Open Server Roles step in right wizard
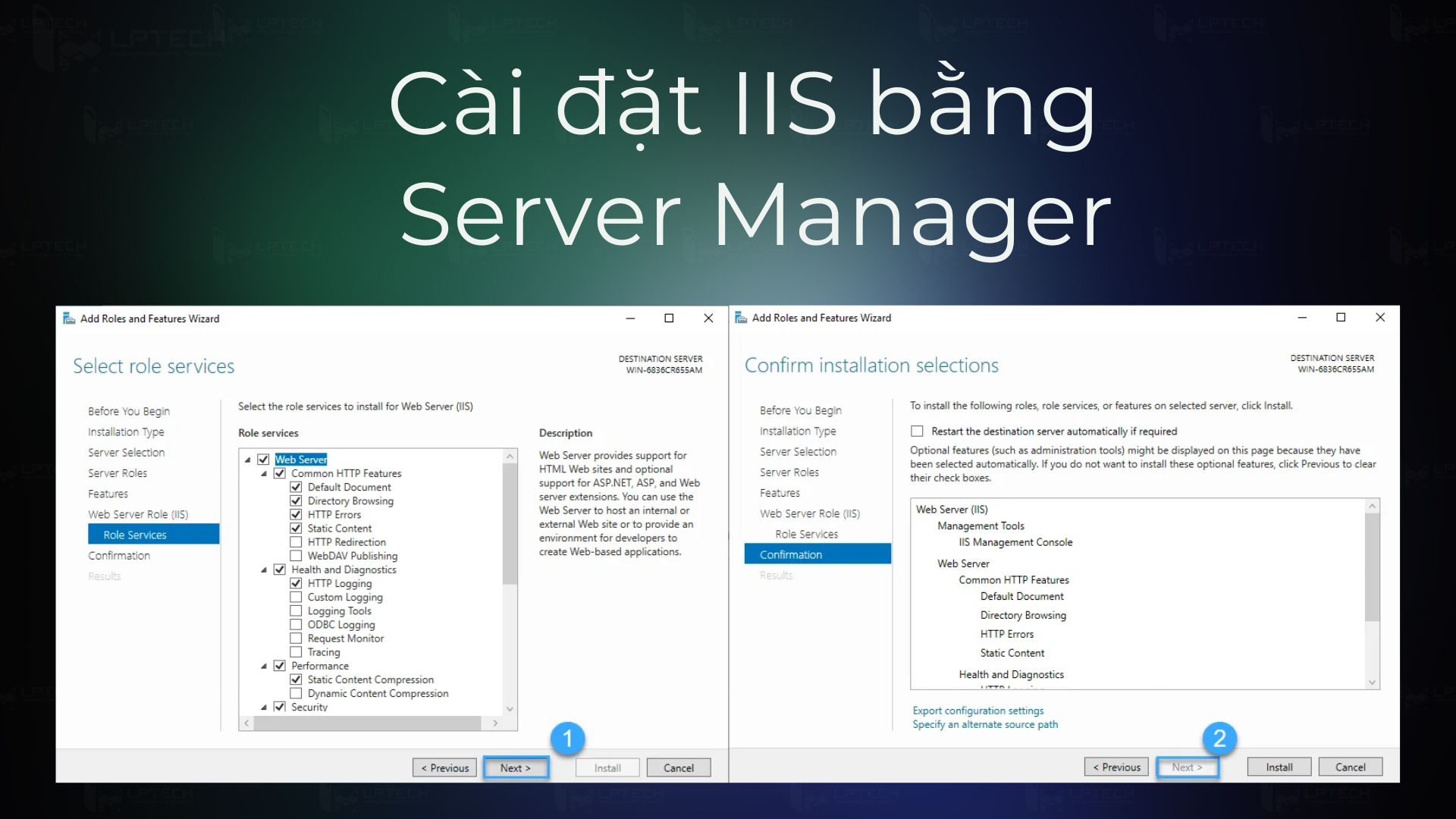This screenshot has height=819, width=1456. pyautogui.click(x=789, y=472)
